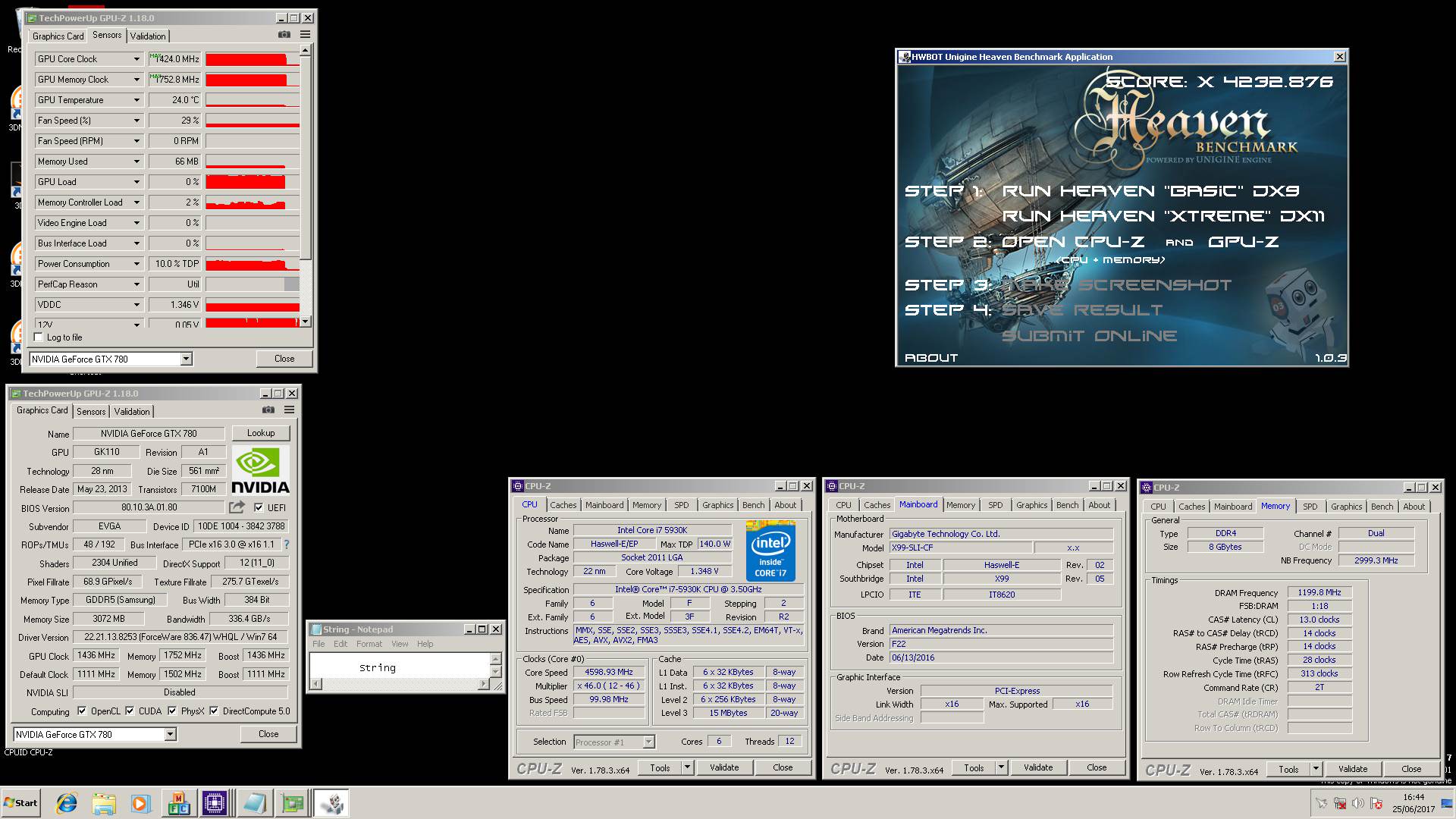
Task: Click scroll up arrow in GPU-Z sensors list
Action: 305,51
